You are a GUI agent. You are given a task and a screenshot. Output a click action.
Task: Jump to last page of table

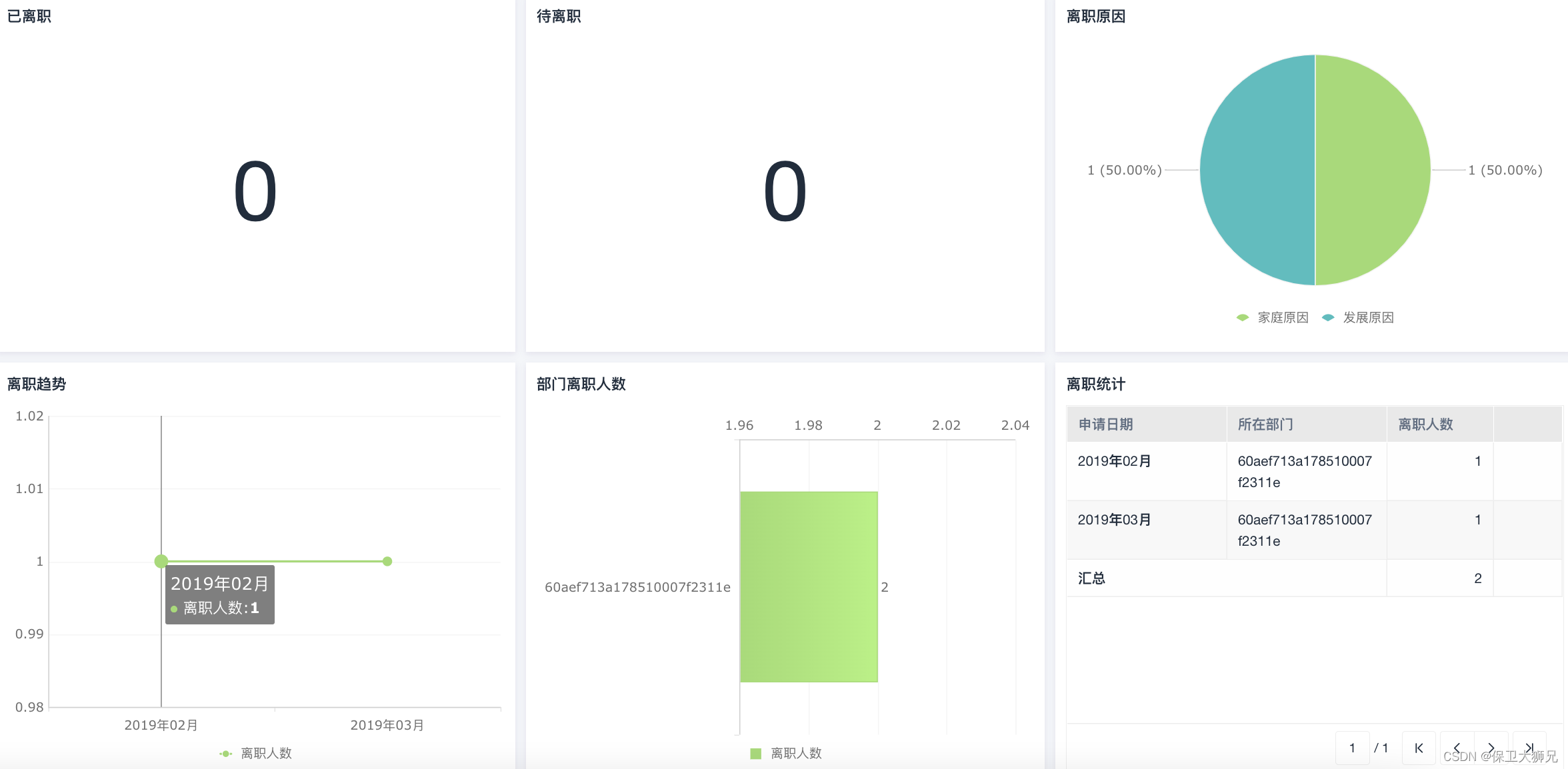coord(1529,748)
